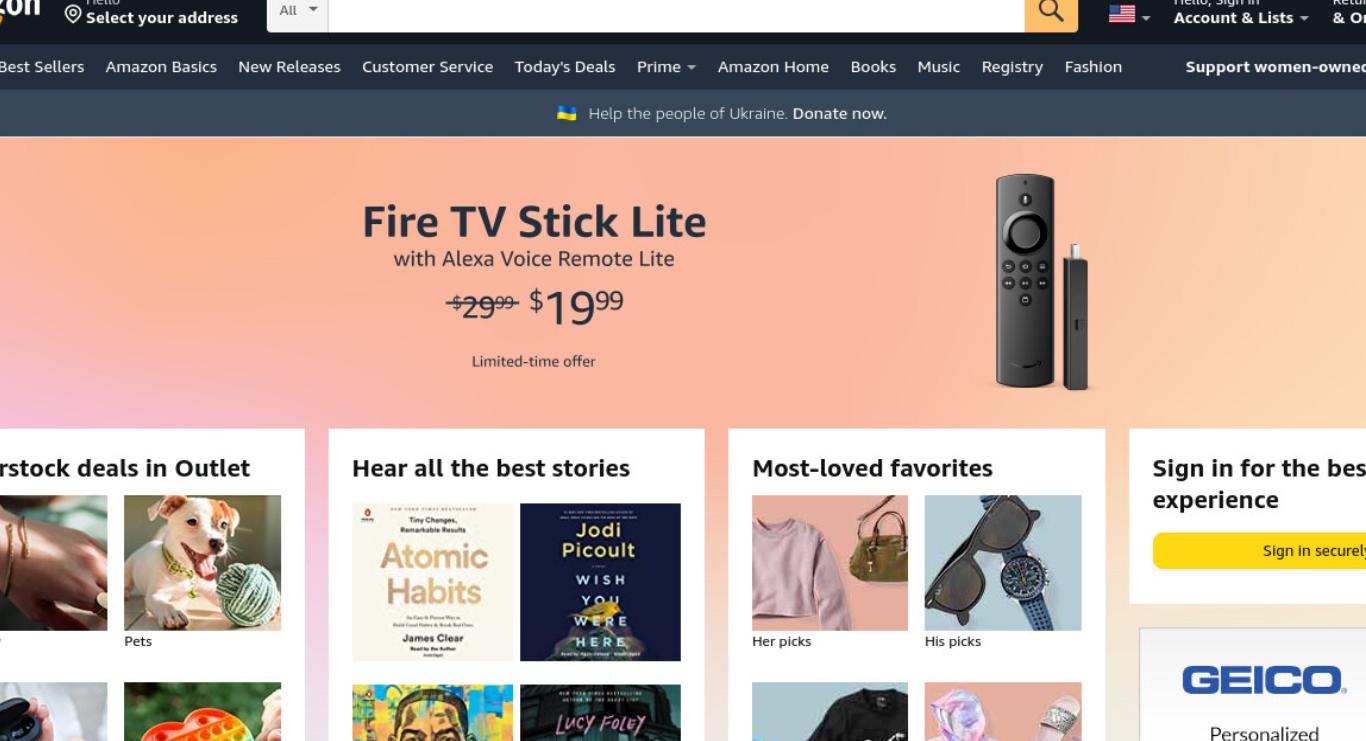This screenshot has height=741, width=1366.
Task: Click the Donate now link
Action: pyautogui.click(x=839, y=113)
